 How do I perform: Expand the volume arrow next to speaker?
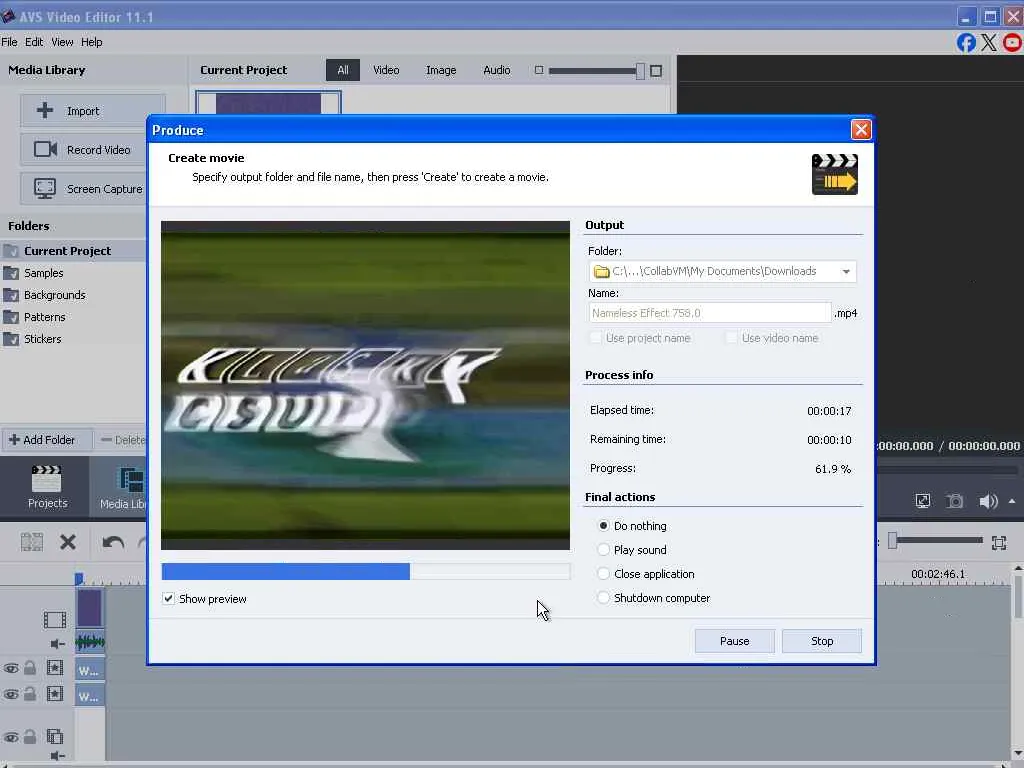pos(1012,502)
